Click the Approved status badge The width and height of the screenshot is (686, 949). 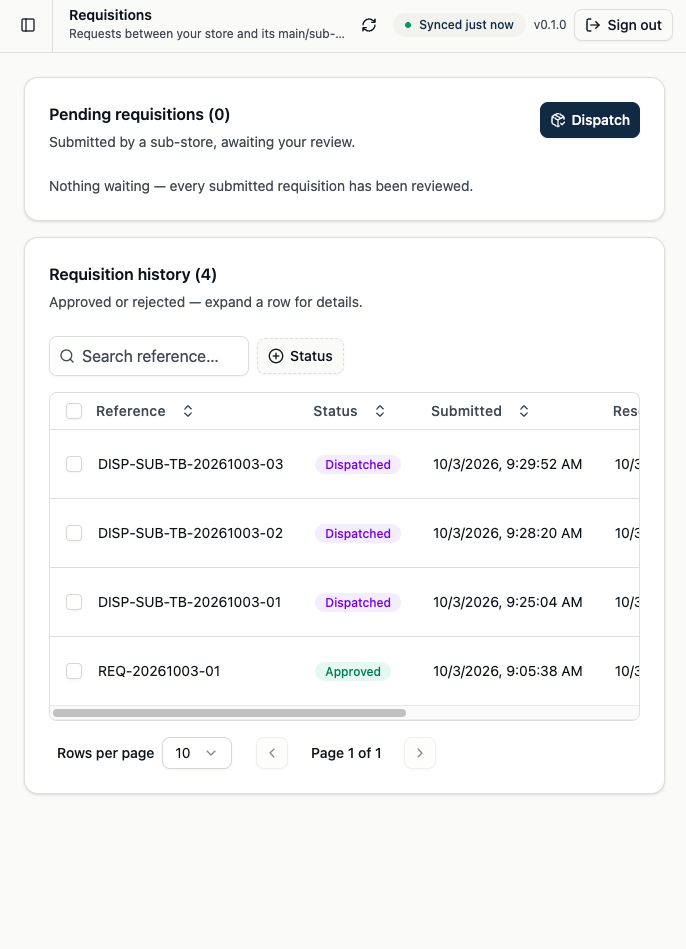(x=353, y=671)
